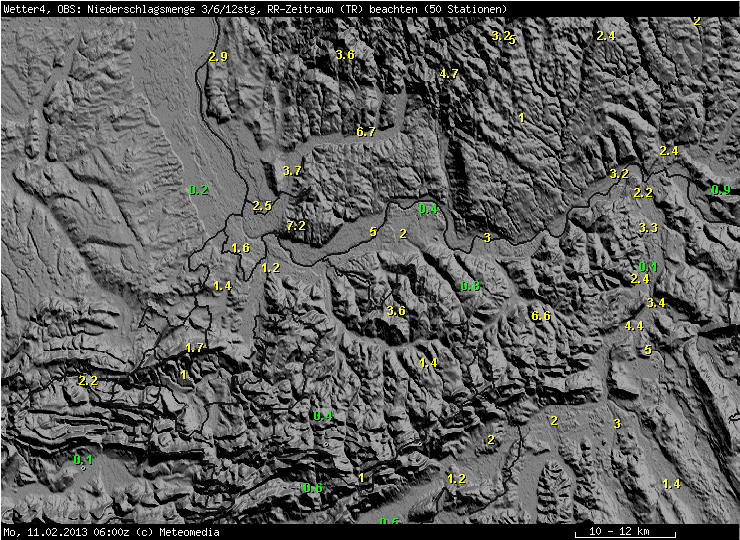Select the 6.6 precipitation reading
Screen dimensions: 740x540
541,316
